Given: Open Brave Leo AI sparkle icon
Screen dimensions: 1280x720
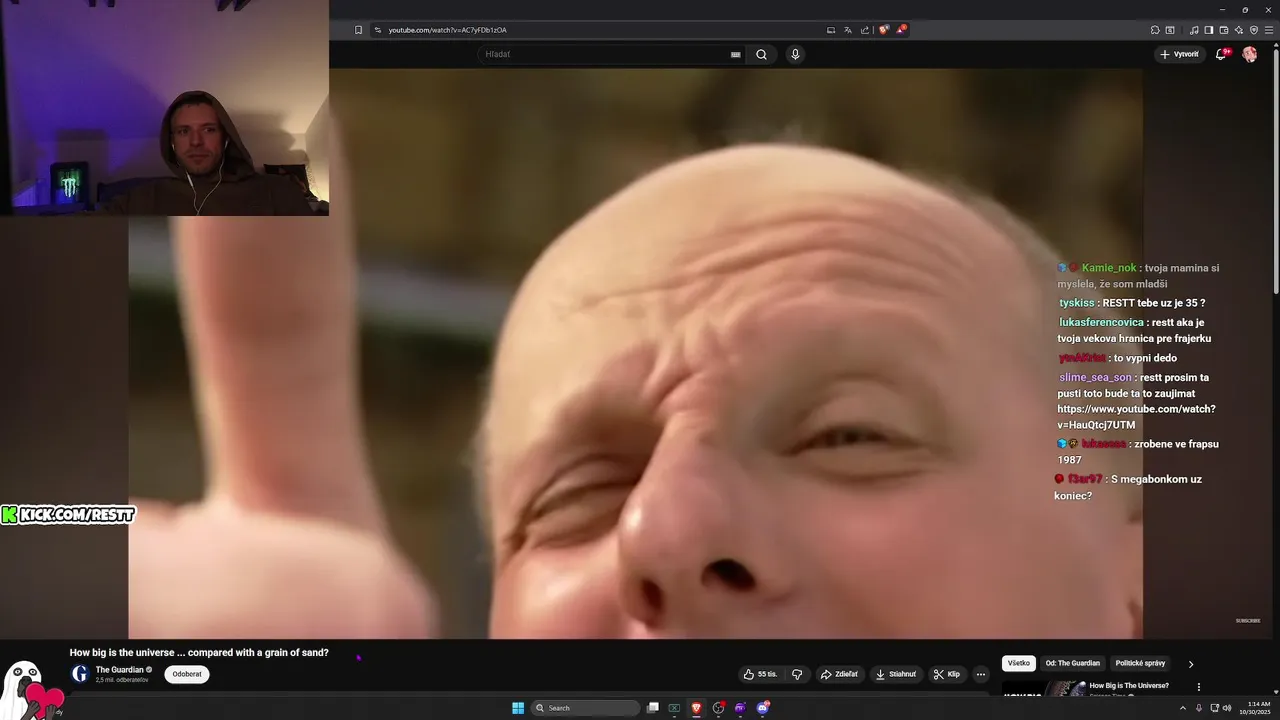Looking at the screenshot, I should [1239, 30].
